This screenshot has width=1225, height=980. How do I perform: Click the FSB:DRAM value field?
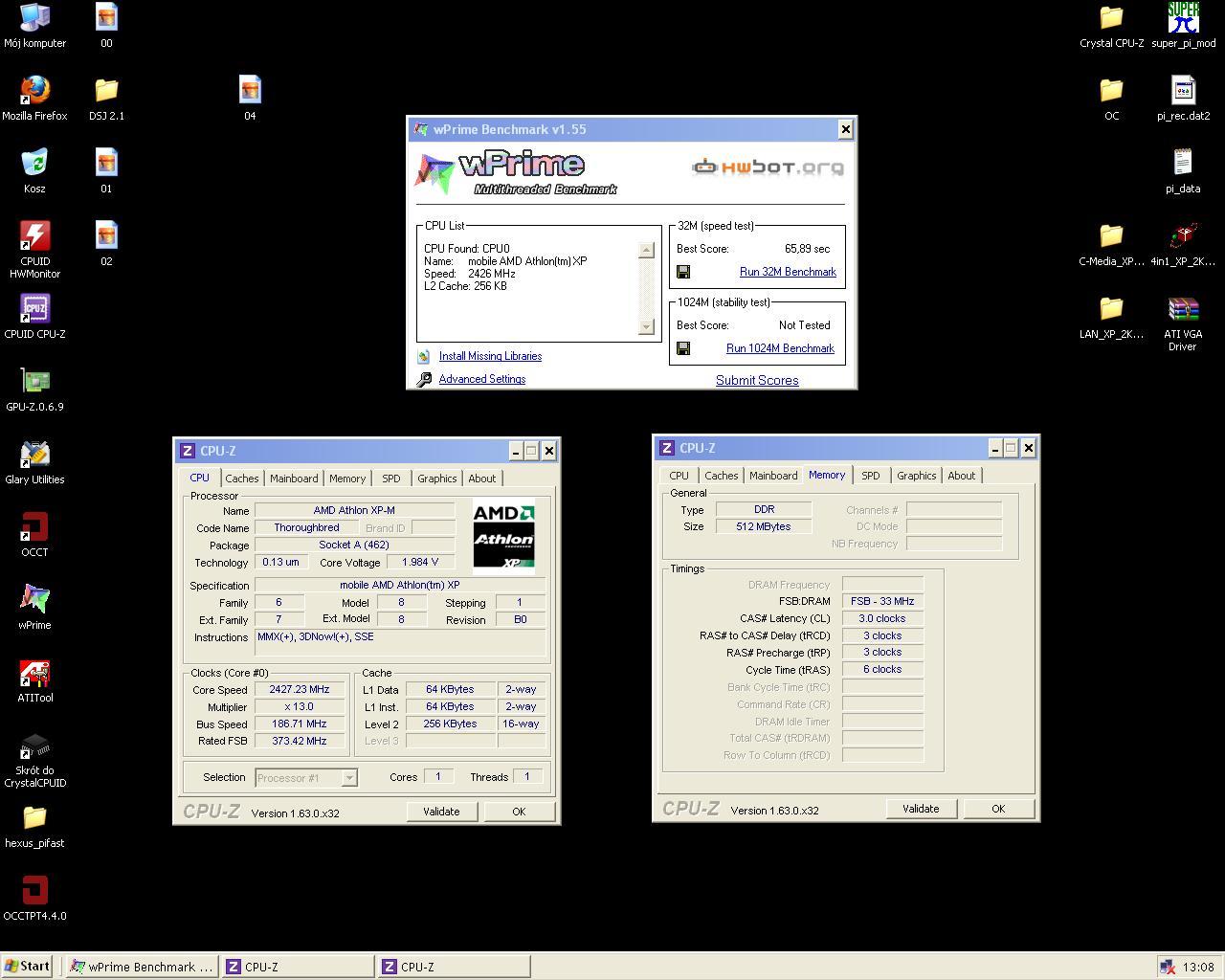[x=882, y=601]
